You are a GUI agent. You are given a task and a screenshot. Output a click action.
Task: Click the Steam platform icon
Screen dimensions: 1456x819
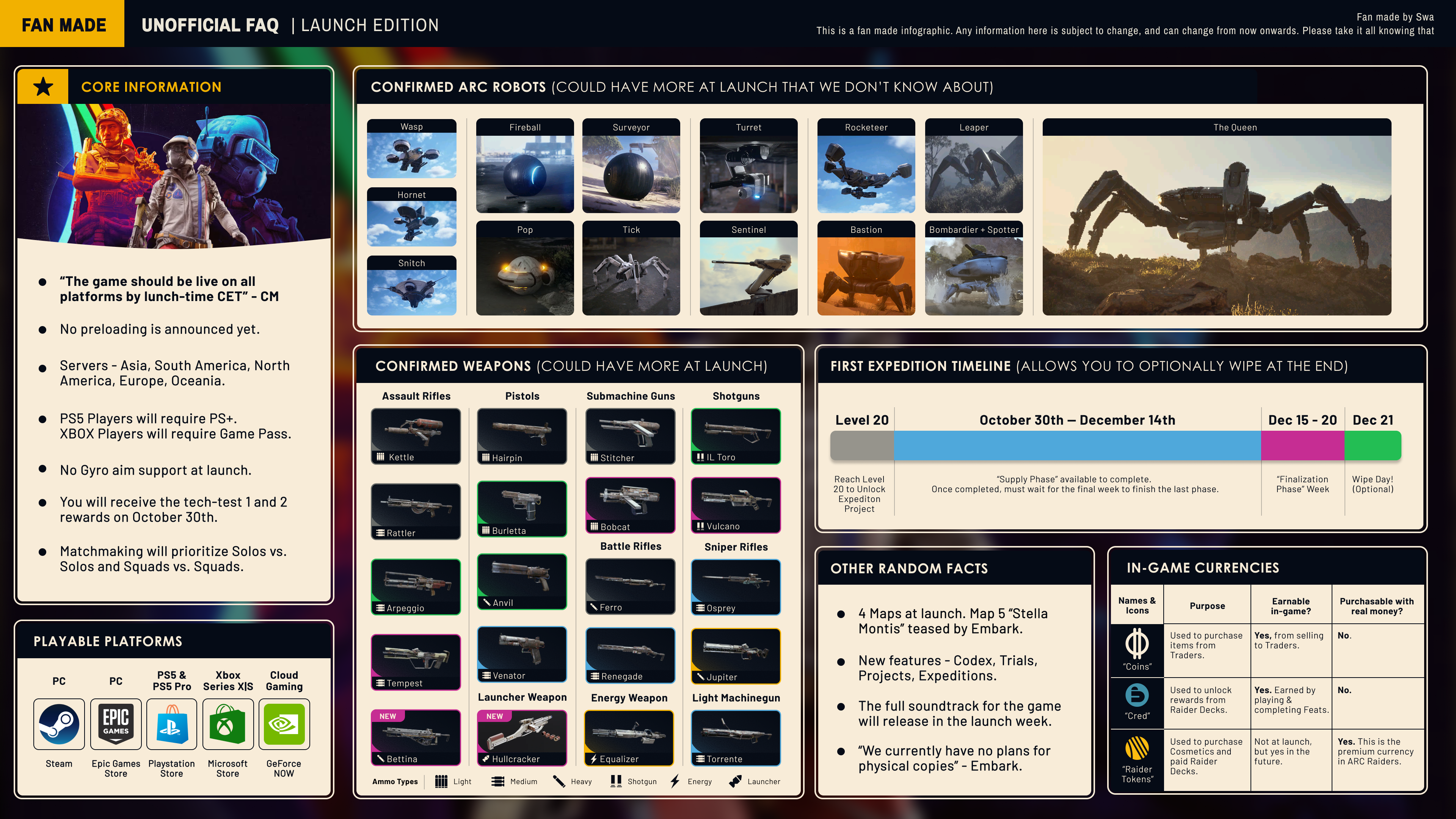pos(59,724)
